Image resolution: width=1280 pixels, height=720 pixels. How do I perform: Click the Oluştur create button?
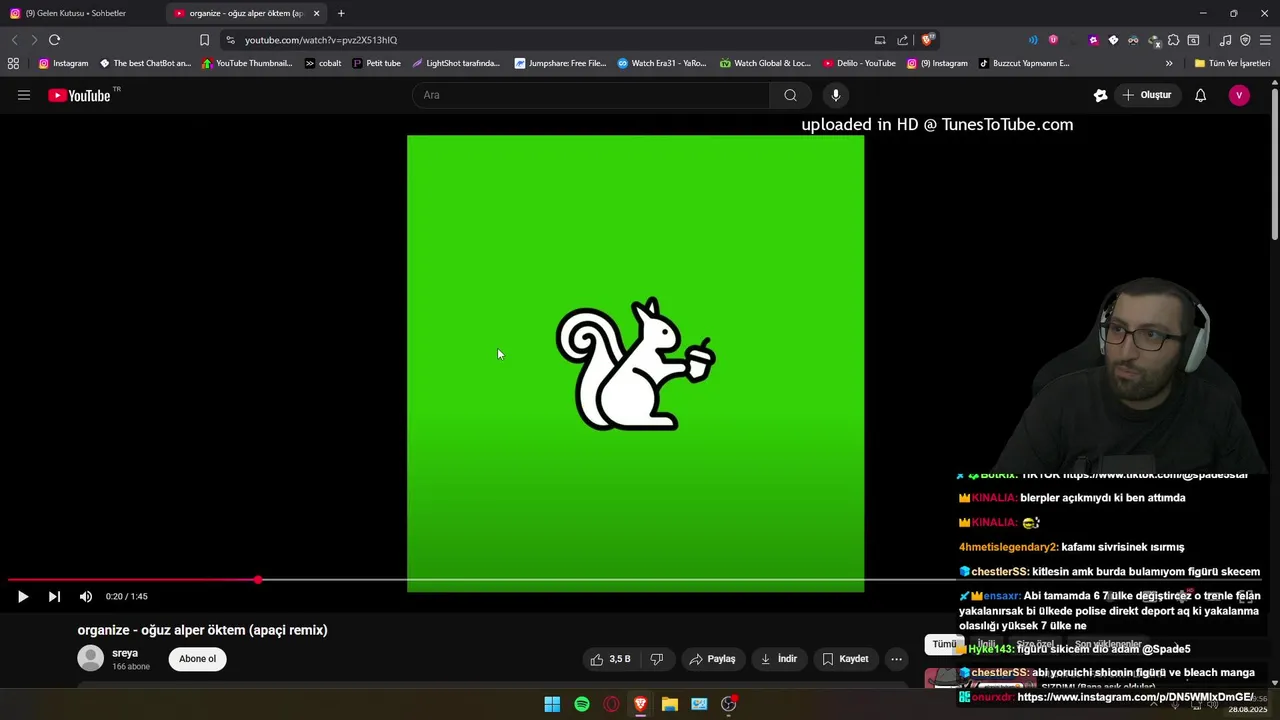(x=1146, y=95)
